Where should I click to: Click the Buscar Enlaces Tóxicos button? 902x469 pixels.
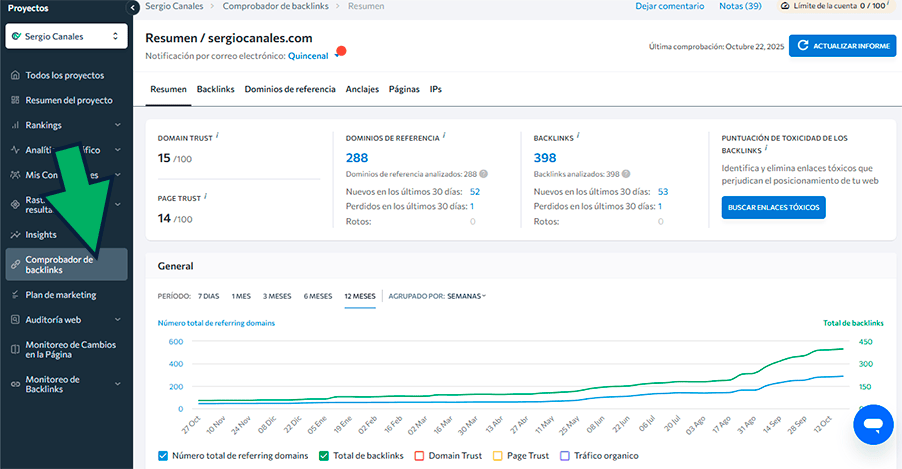[773, 208]
